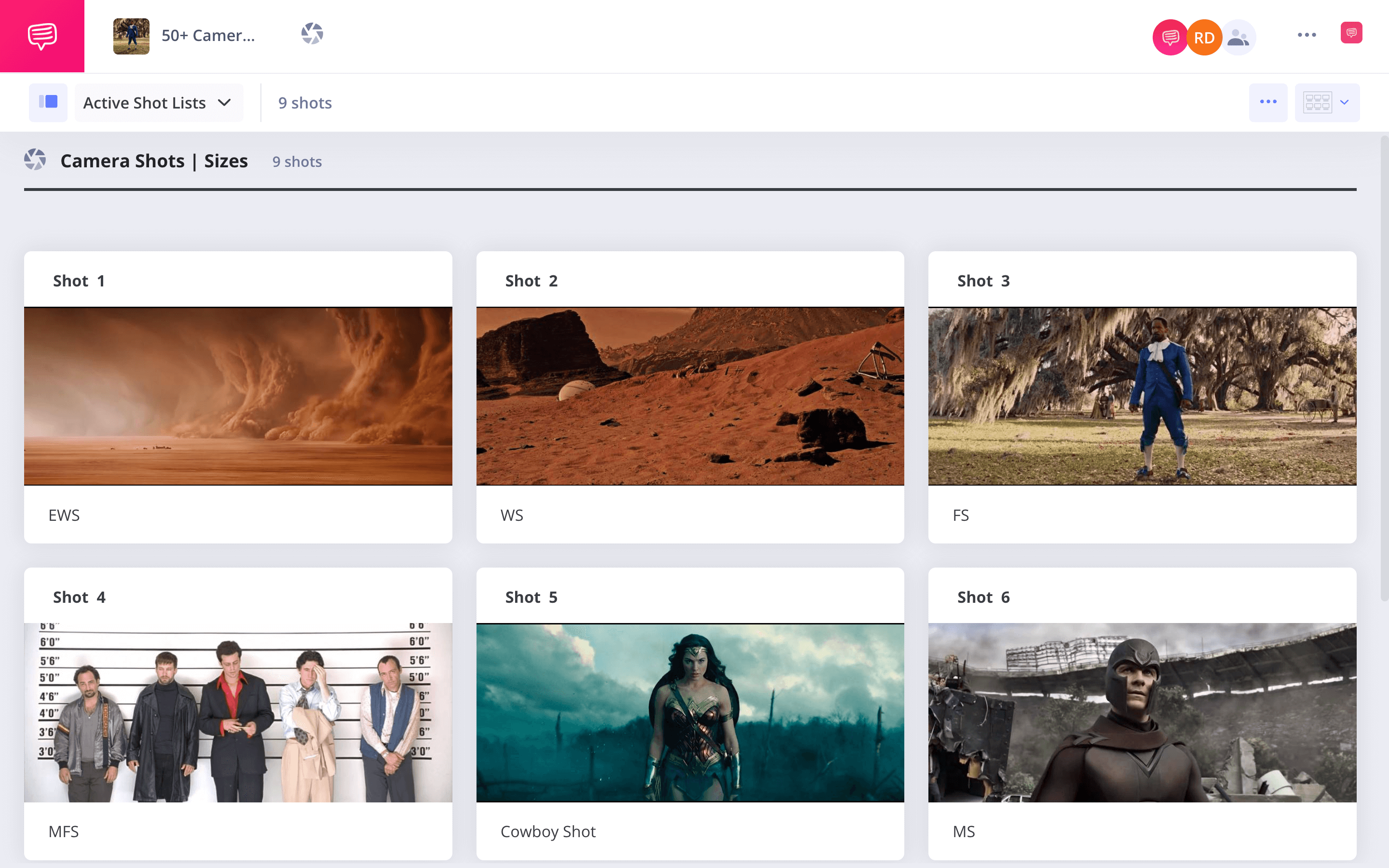Click the pink comments icon at top right
The height and width of the screenshot is (868, 1389).
(x=1351, y=33)
